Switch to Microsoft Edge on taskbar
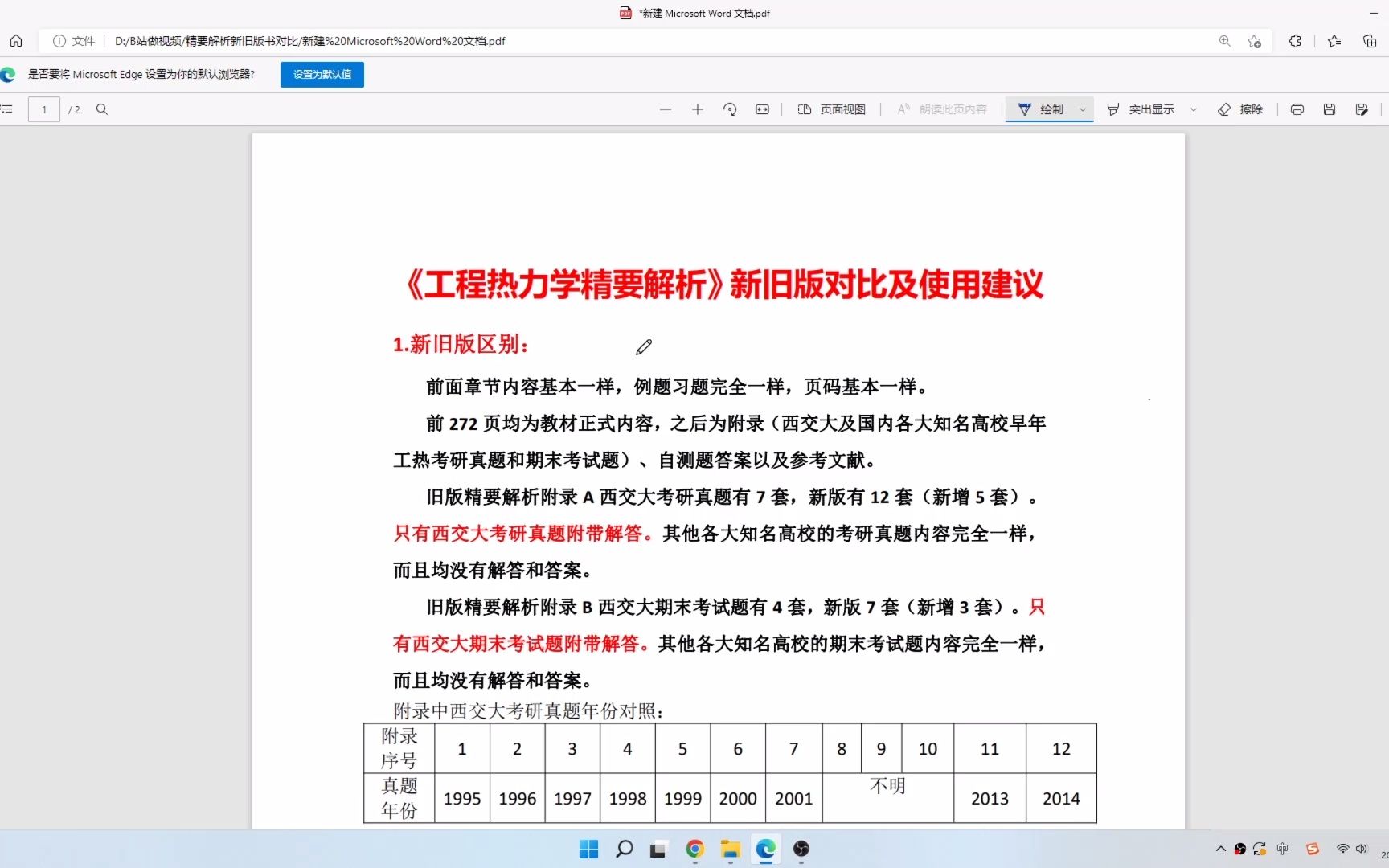This screenshot has width=1389, height=868. [x=766, y=849]
